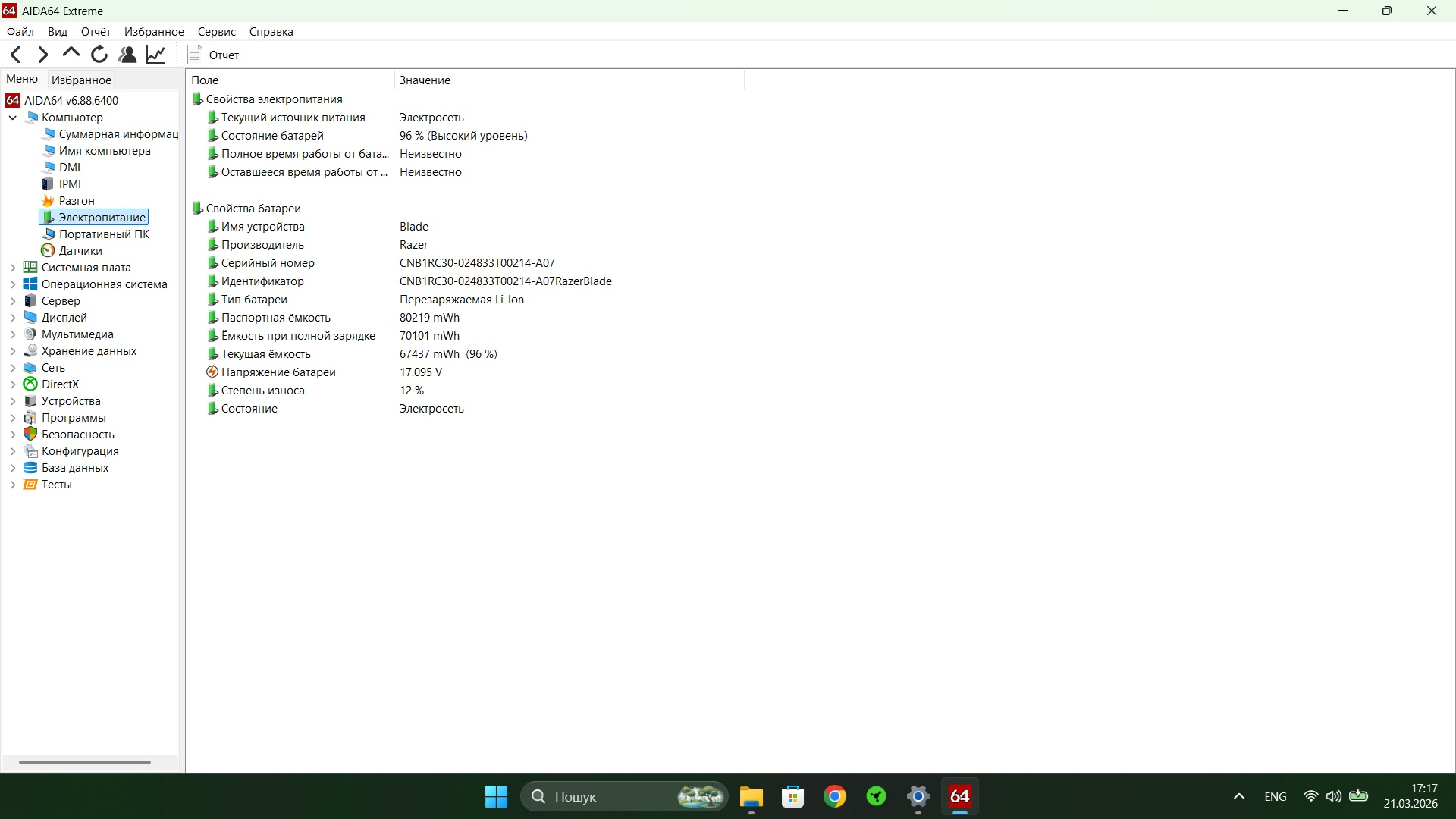Open Google Chrome from the taskbar
This screenshot has width=1456, height=819.
pos(835,797)
